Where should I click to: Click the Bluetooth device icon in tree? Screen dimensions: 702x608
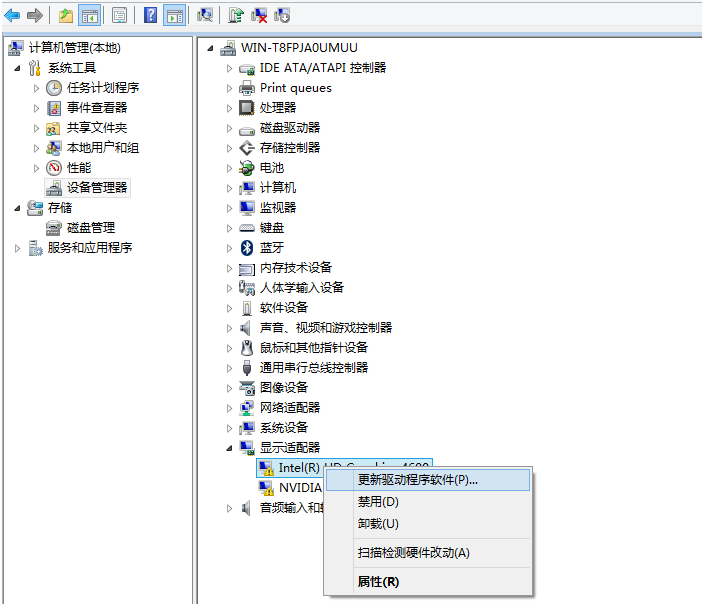point(247,247)
